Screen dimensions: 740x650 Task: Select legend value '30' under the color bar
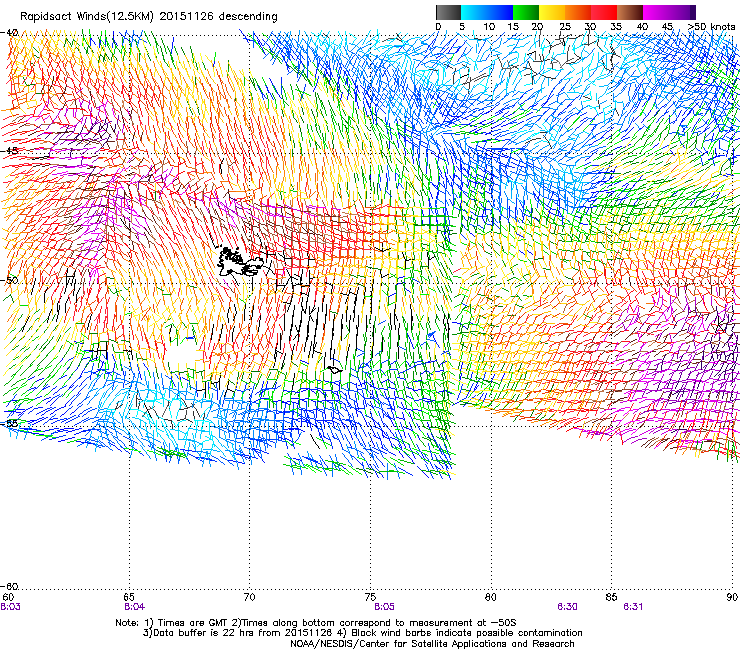click(590, 27)
